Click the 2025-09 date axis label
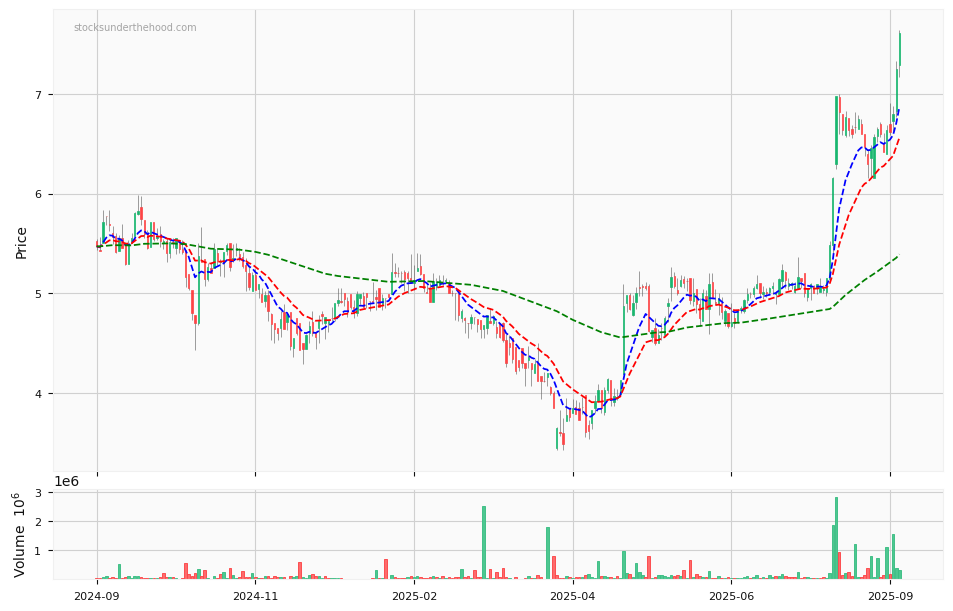The width and height of the screenshot is (953, 611). pos(890,596)
